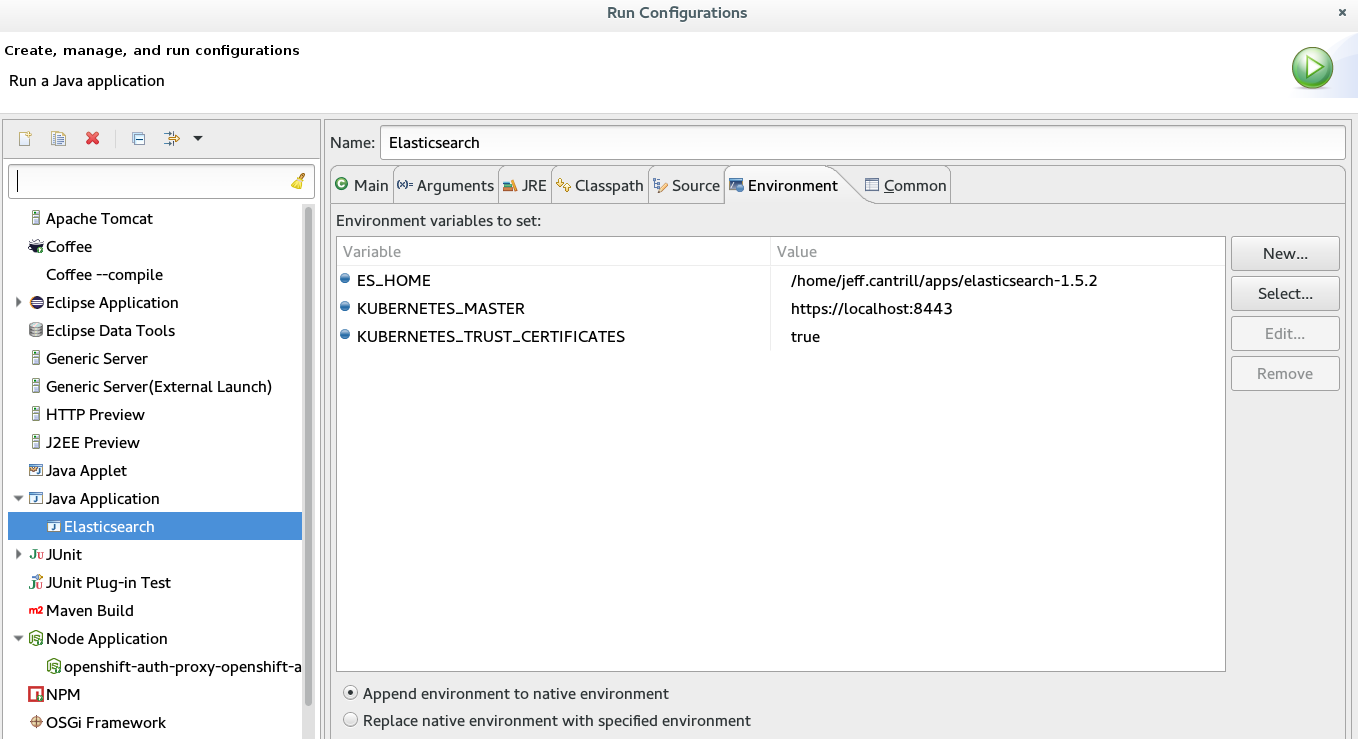This screenshot has height=739, width=1358.
Task: Click the https://localhost:8443 value
Action: pyautogui.click(x=871, y=308)
